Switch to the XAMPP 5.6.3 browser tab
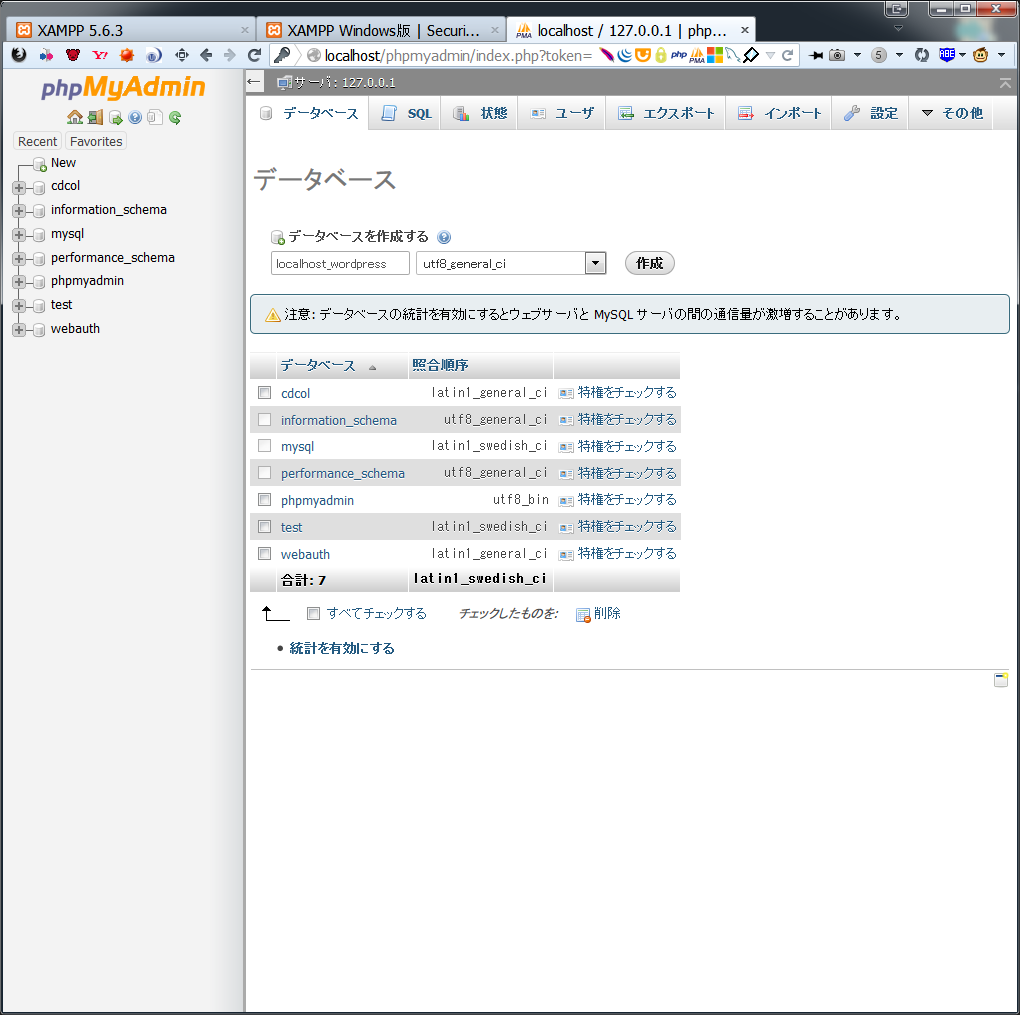 click(x=130, y=31)
